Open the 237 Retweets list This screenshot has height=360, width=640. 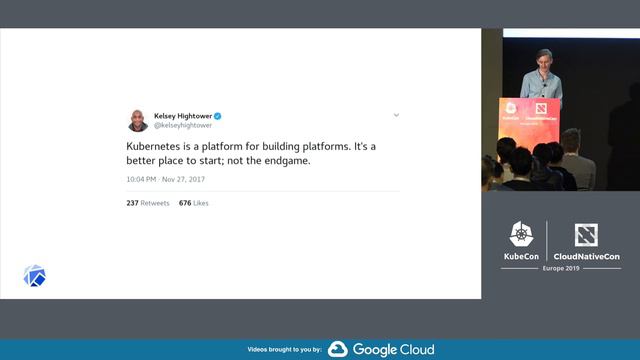[x=148, y=203]
